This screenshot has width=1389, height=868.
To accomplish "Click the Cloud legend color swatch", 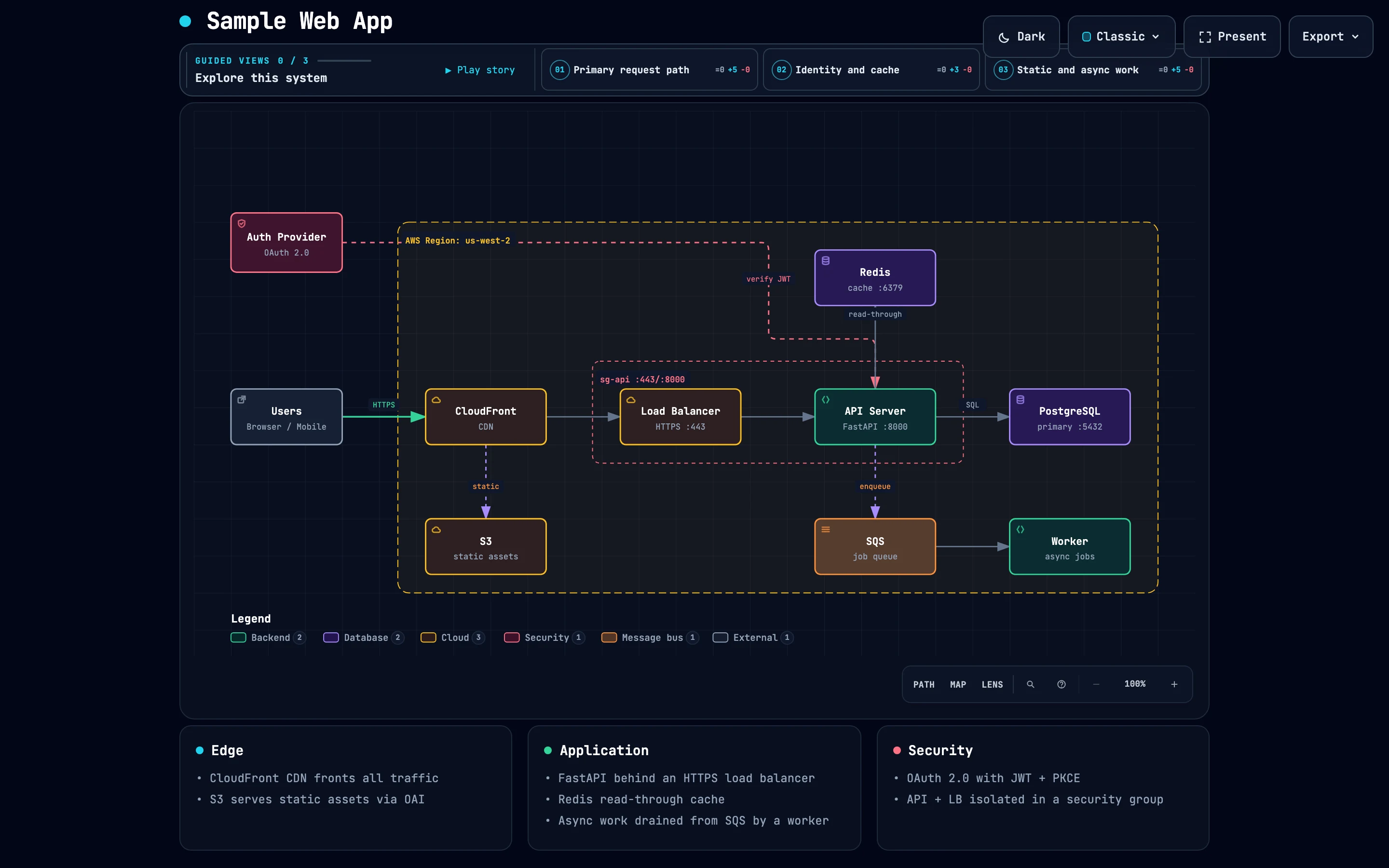I will coord(428,638).
